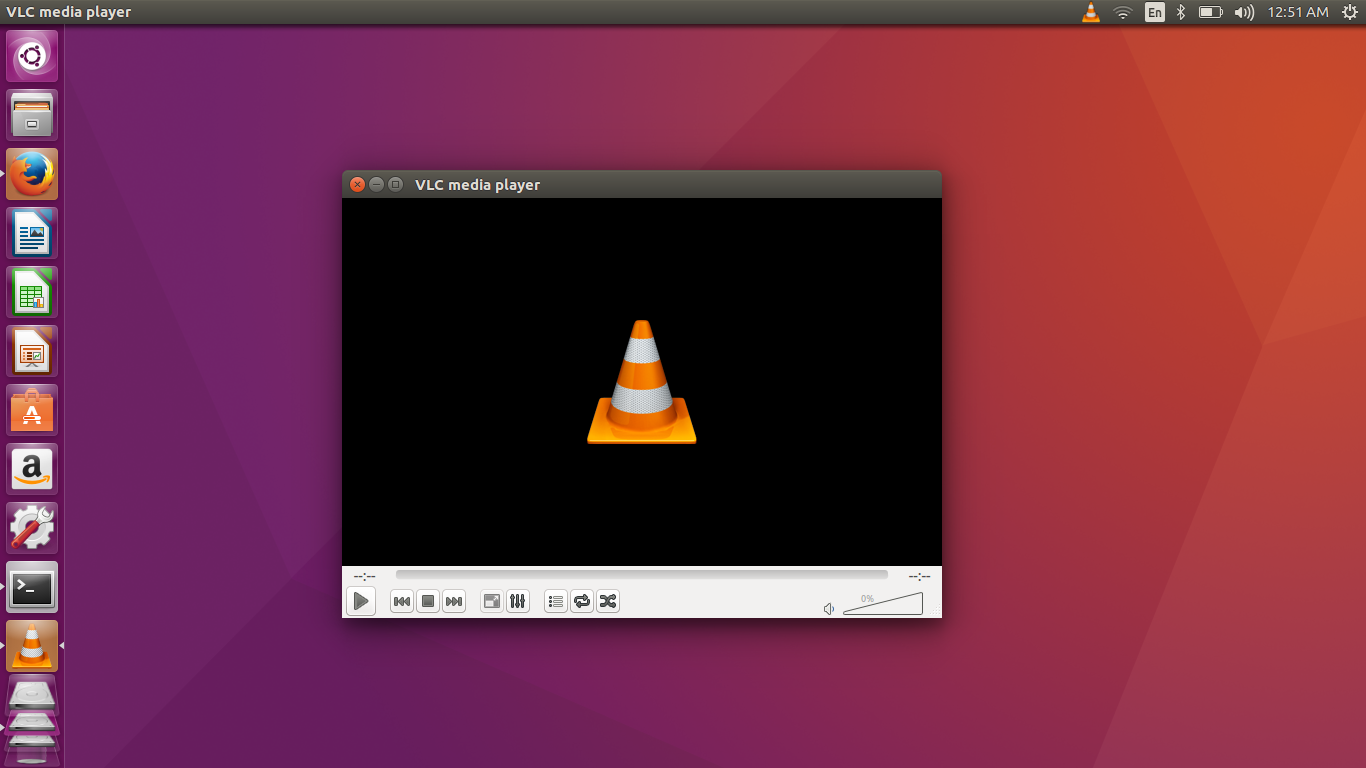Screen dimensions: 1366x768
Task: Open the Terminal from the launcher
Action: point(31,587)
